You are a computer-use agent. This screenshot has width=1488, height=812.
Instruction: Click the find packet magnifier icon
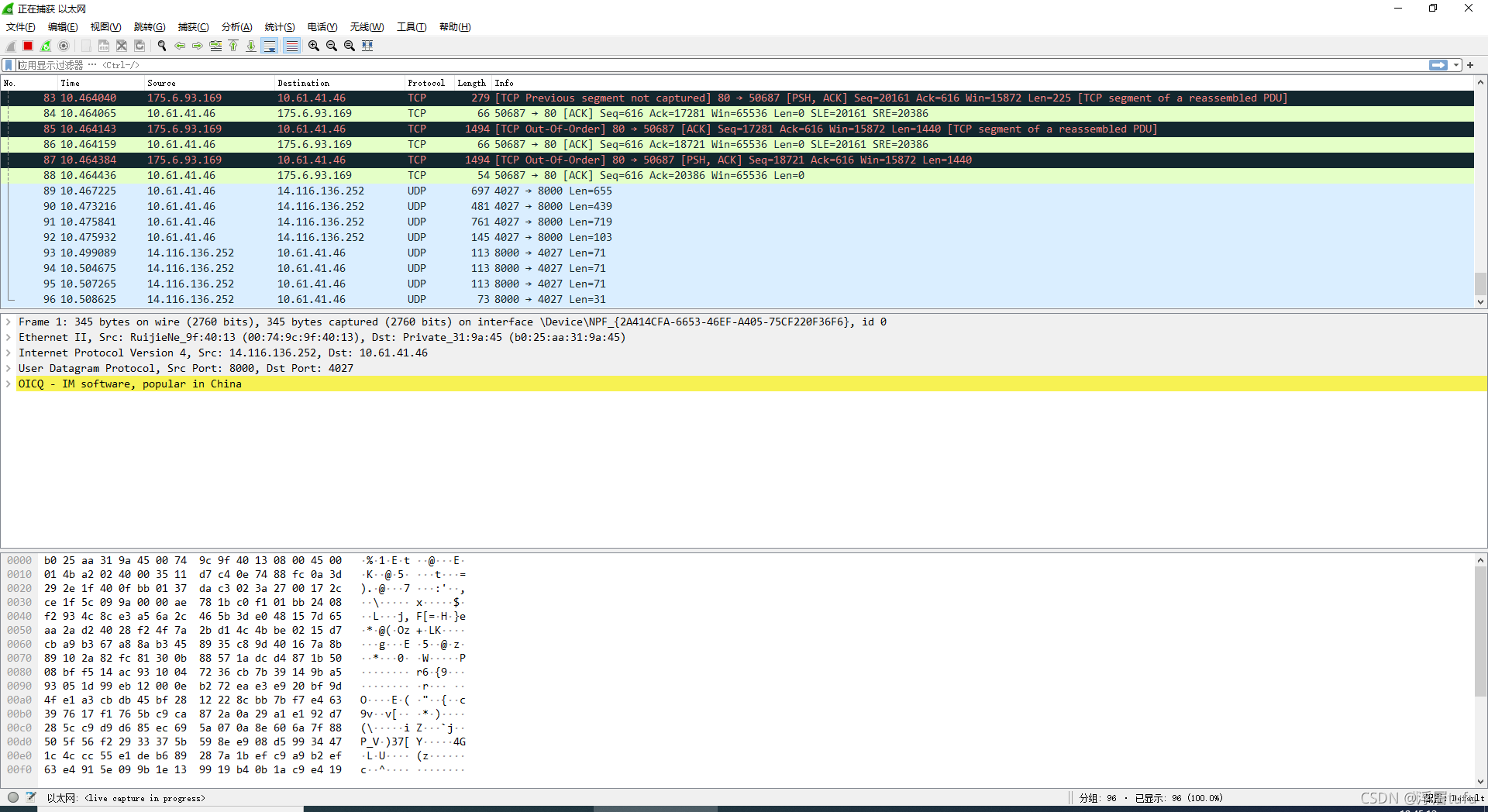click(162, 46)
